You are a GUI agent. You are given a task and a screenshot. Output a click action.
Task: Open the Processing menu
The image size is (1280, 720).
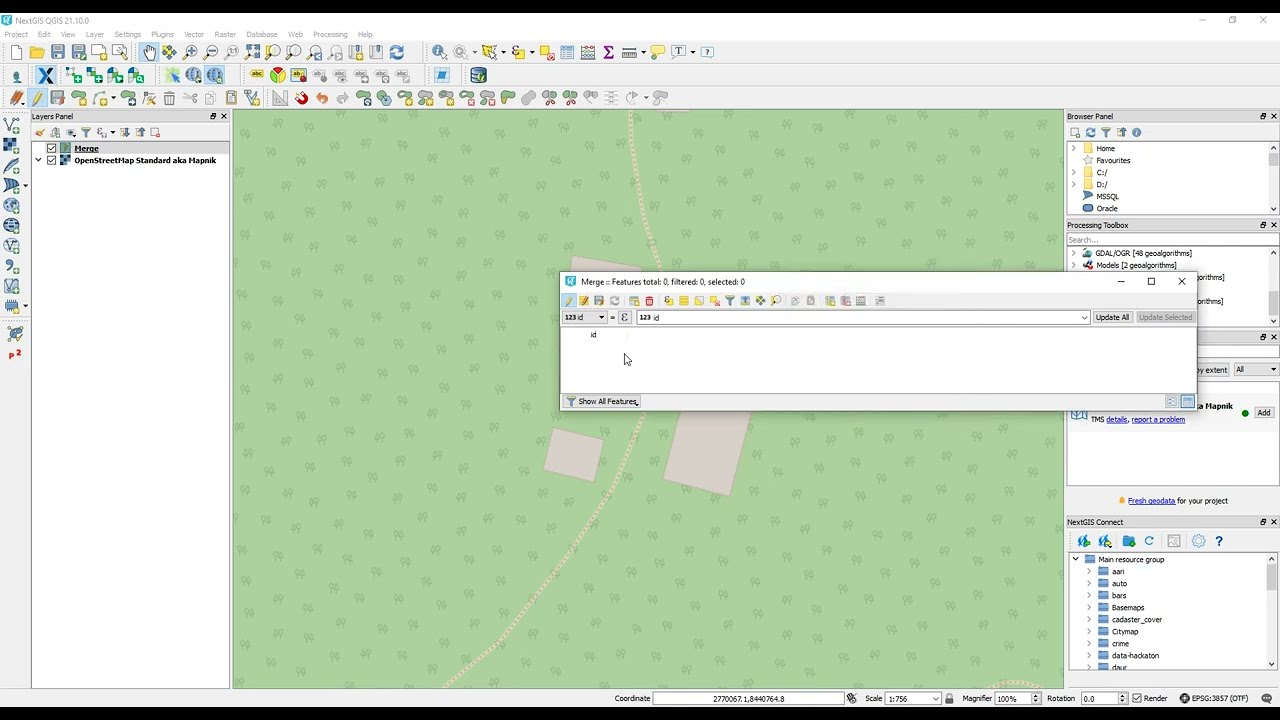tap(330, 34)
